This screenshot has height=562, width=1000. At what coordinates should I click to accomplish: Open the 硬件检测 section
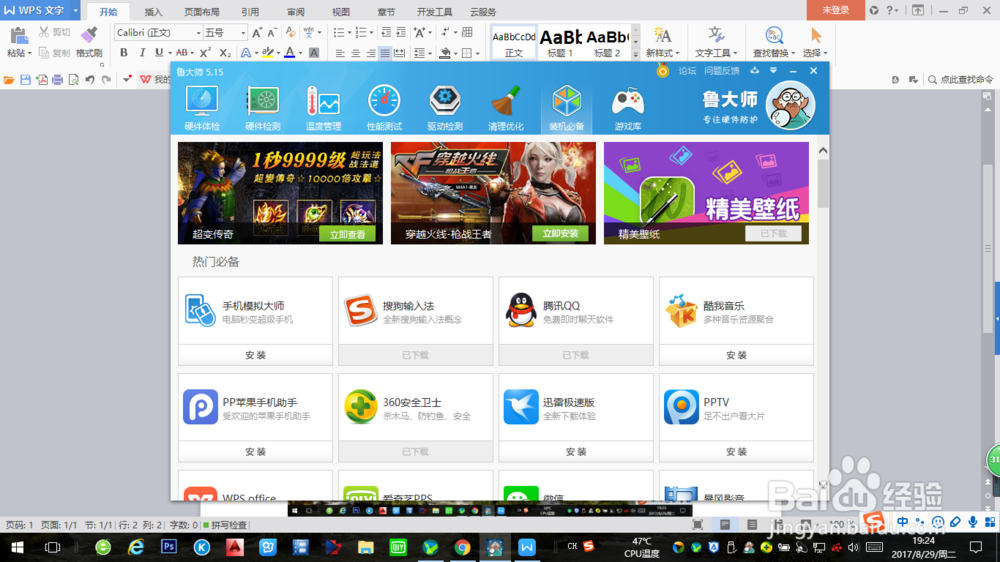tap(263, 107)
